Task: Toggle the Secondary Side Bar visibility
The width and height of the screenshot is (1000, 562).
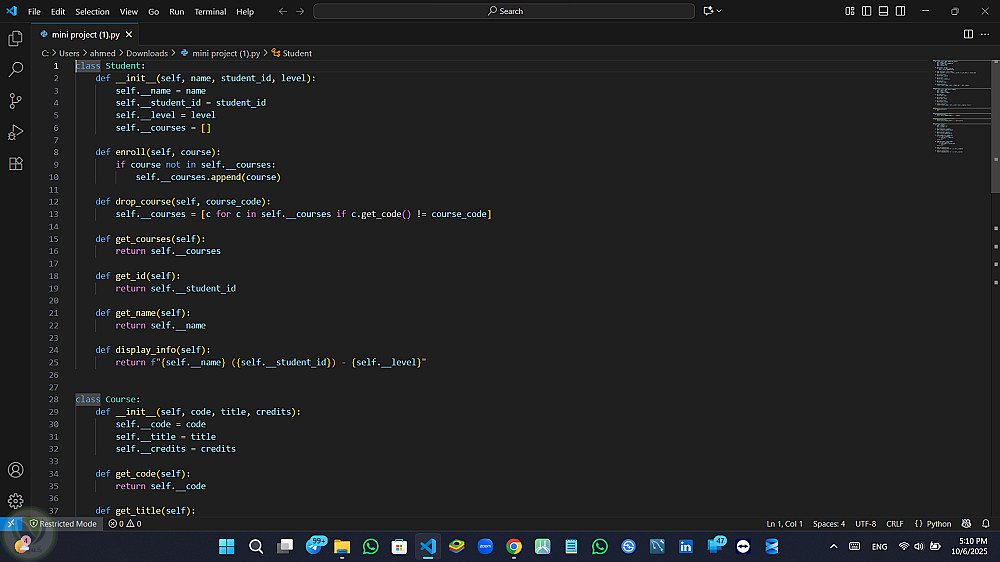Action: (900, 11)
